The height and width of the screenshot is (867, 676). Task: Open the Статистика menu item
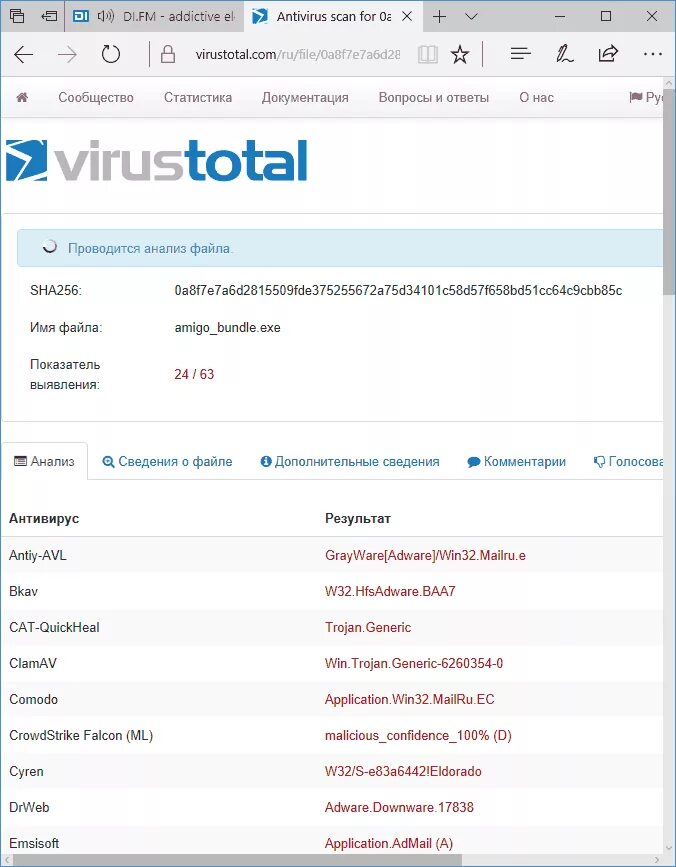tap(198, 98)
